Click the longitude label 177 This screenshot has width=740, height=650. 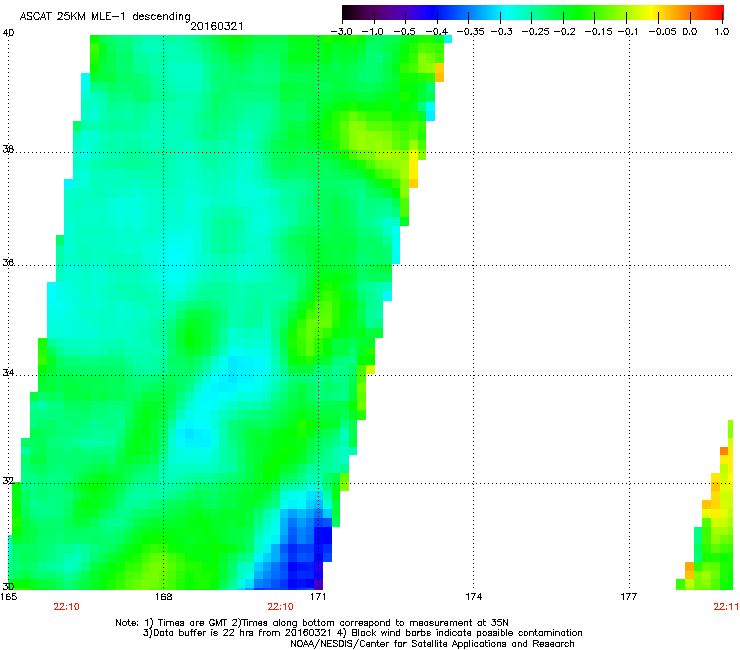click(629, 597)
